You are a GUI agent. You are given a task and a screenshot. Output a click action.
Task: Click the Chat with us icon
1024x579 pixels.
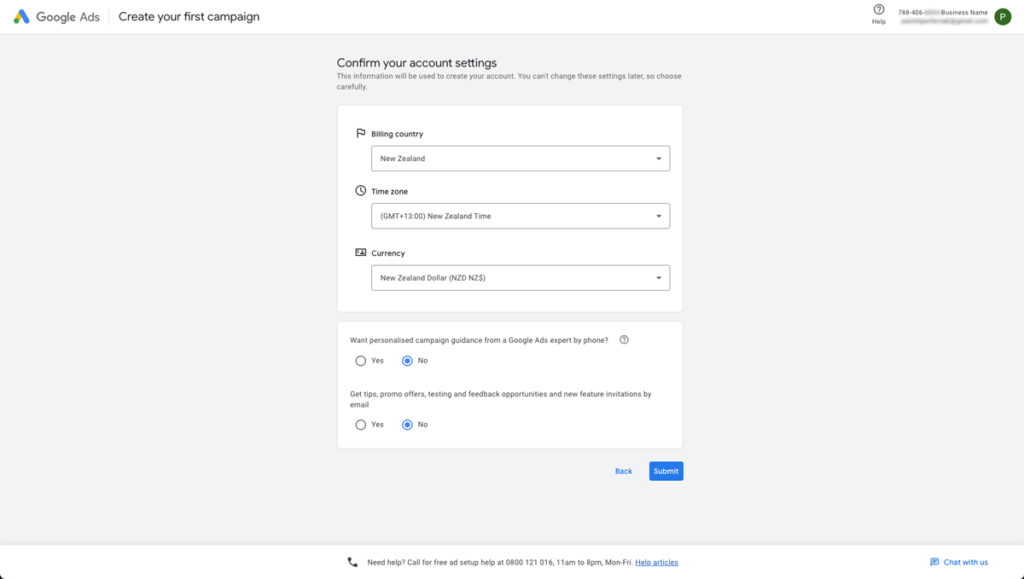[934, 562]
